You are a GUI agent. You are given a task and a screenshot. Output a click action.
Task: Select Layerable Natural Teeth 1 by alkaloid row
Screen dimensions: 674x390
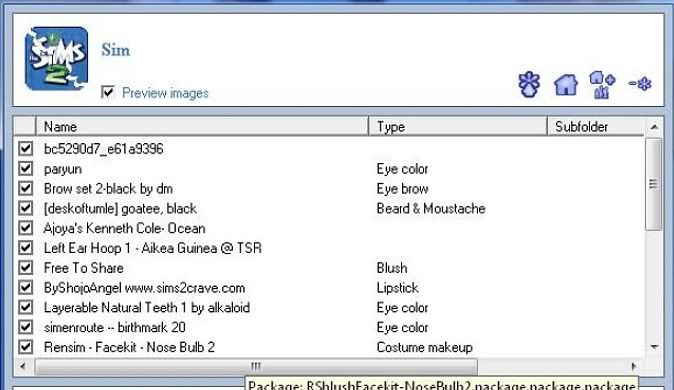coord(147,307)
